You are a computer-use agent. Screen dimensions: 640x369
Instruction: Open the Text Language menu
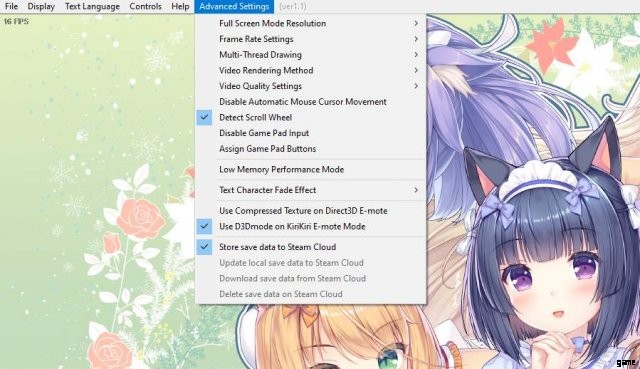coord(92,7)
